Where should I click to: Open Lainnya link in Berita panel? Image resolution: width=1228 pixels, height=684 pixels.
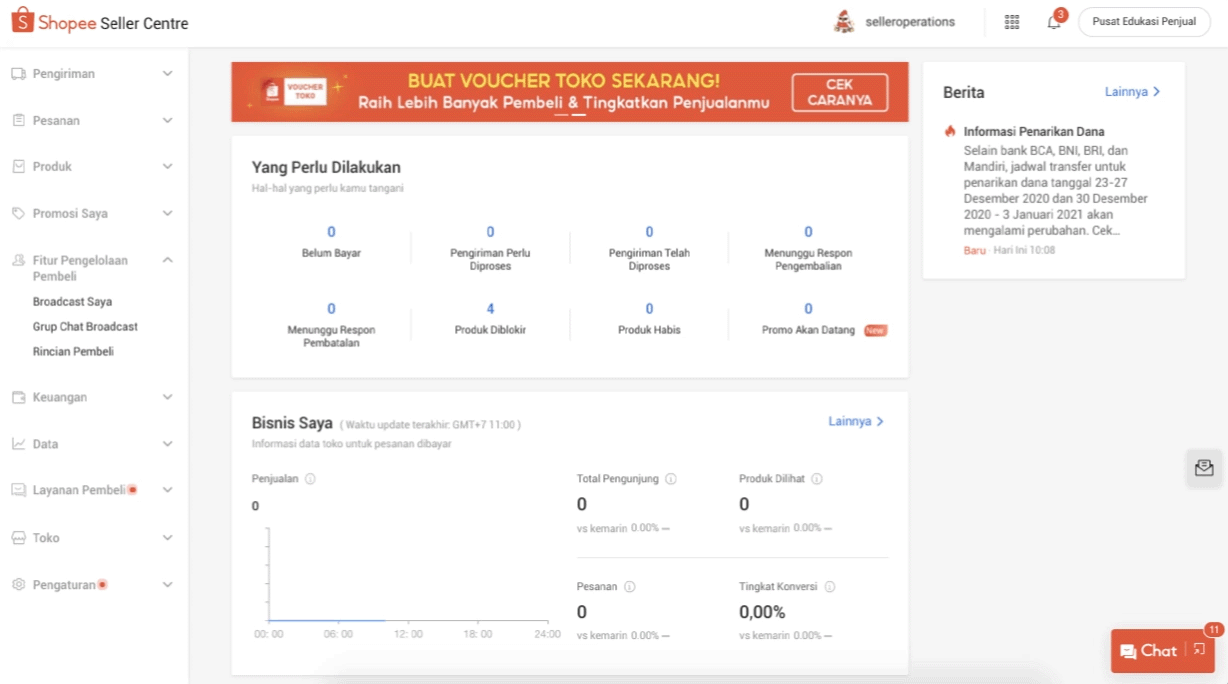click(1132, 92)
